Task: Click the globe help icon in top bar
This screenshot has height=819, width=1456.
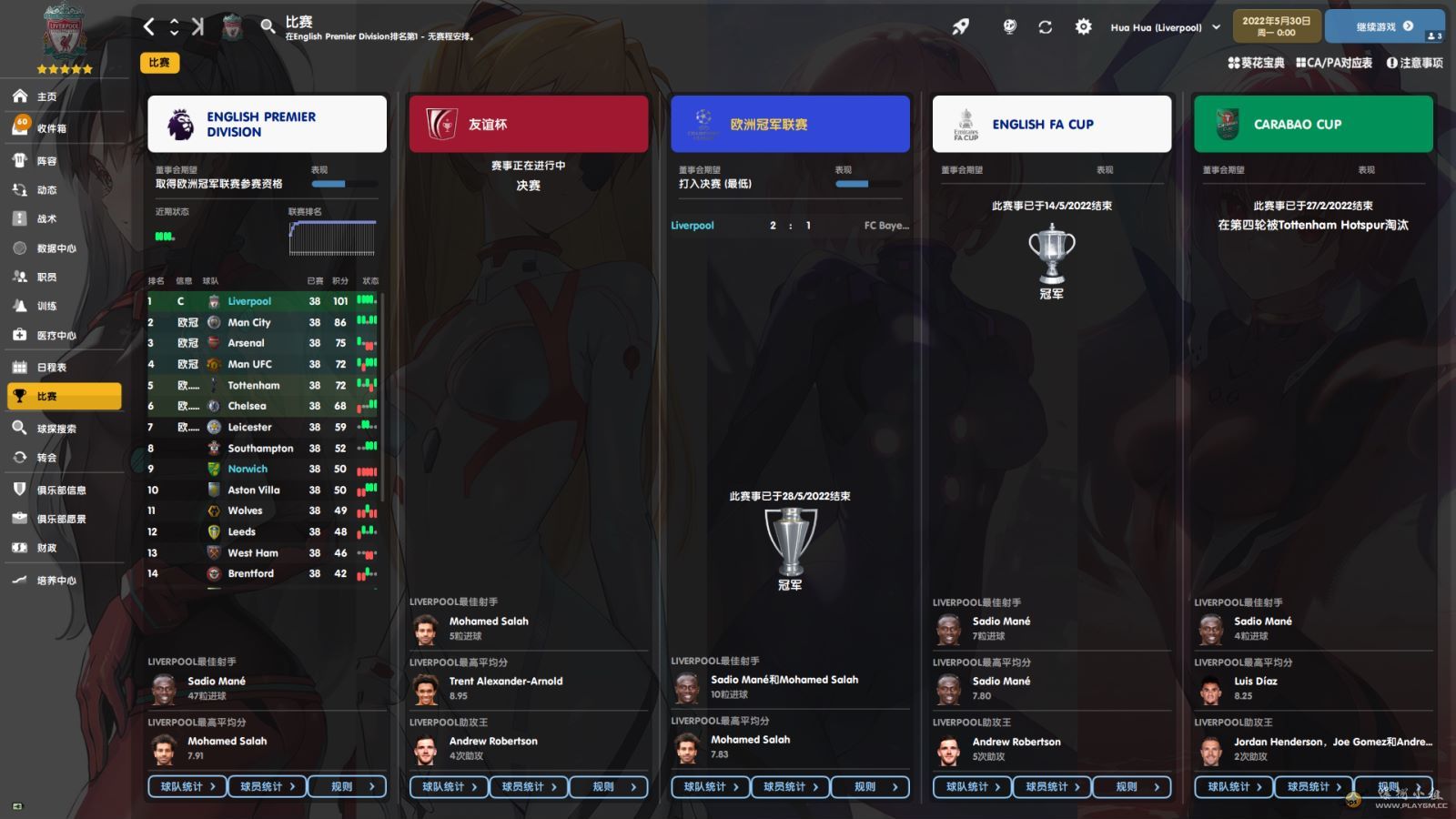Action: 1009,27
